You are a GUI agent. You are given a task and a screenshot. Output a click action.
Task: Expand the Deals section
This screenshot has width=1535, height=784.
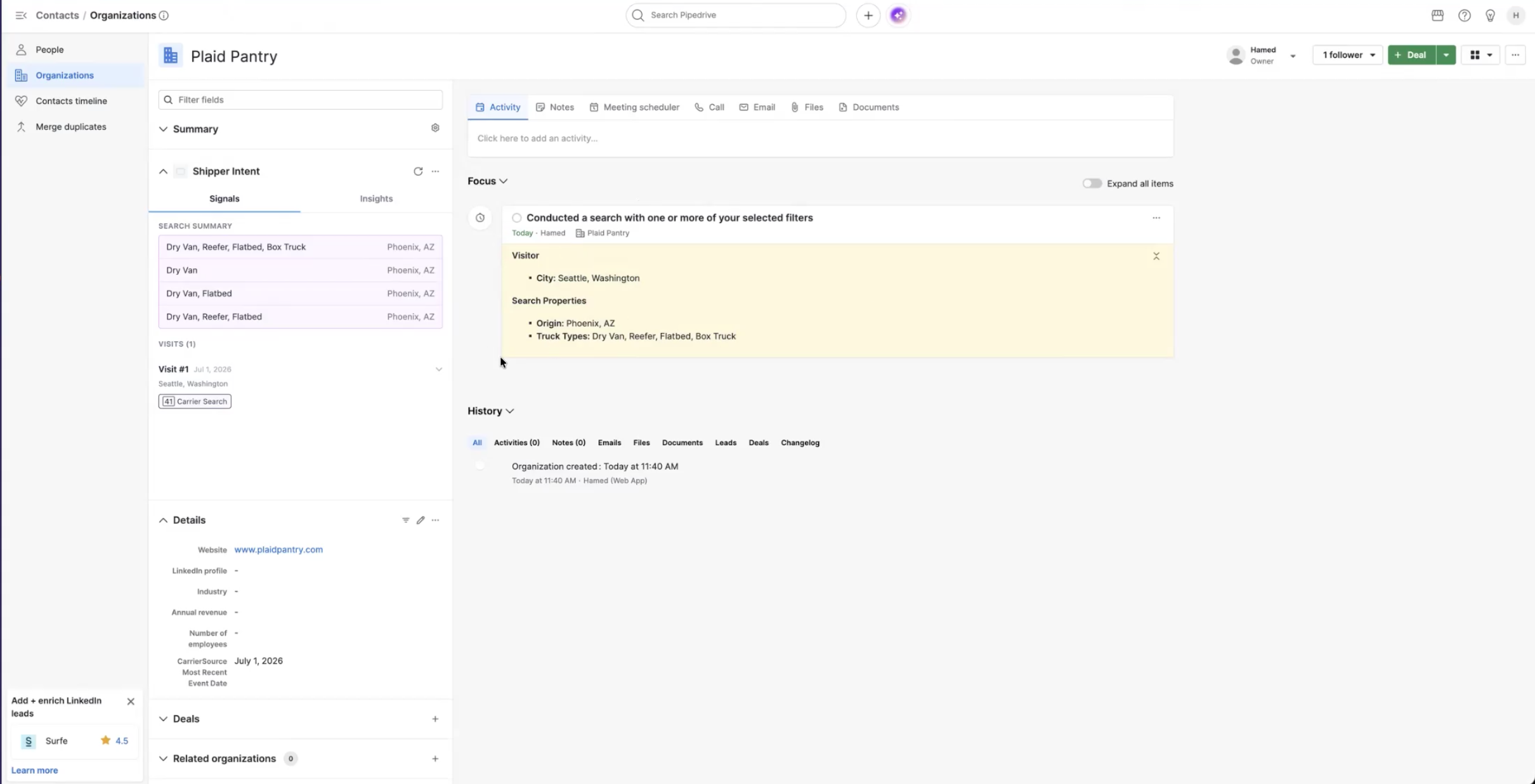(x=163, y=719)
